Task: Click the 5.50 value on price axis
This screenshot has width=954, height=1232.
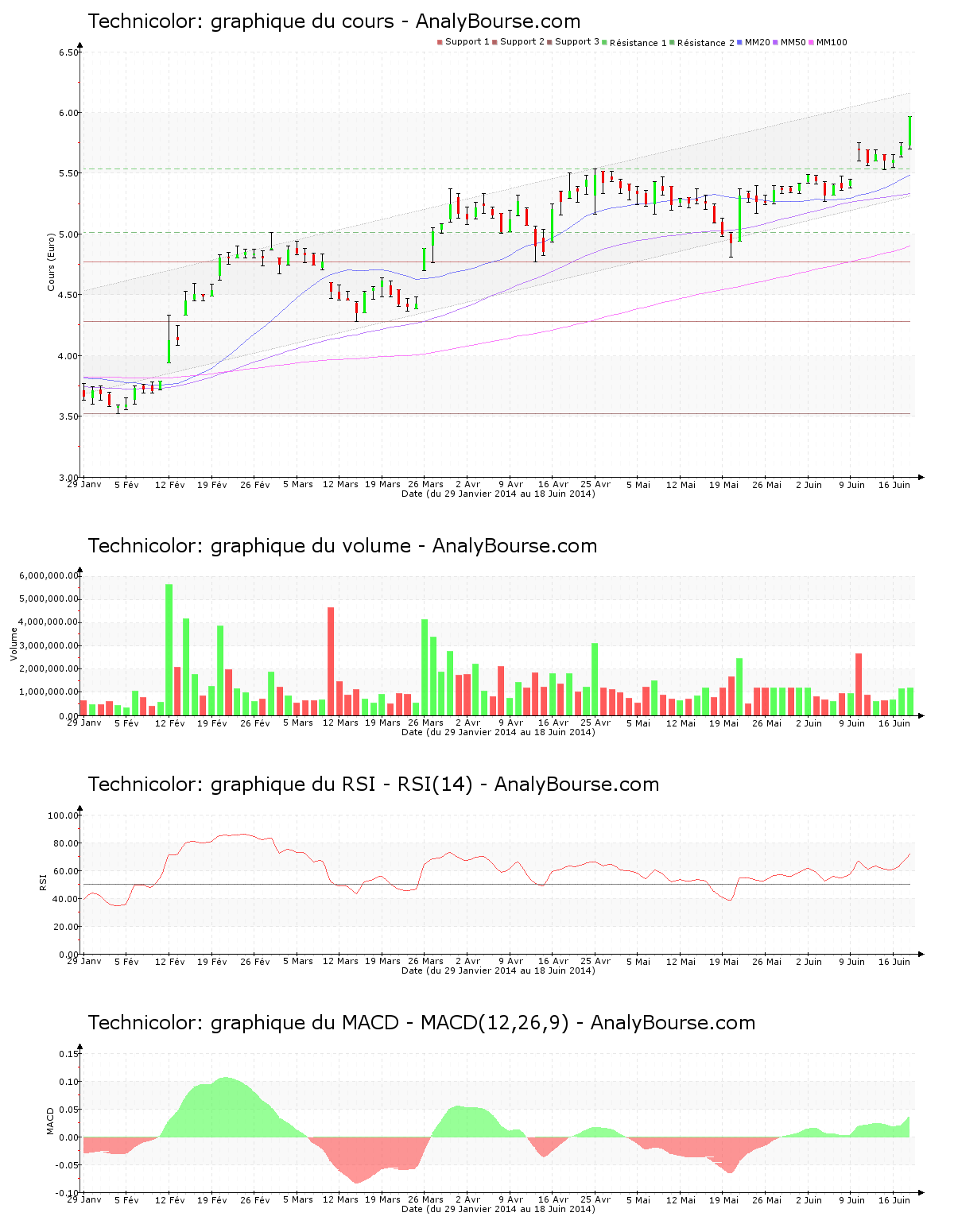Action: (x=68, y=173)
